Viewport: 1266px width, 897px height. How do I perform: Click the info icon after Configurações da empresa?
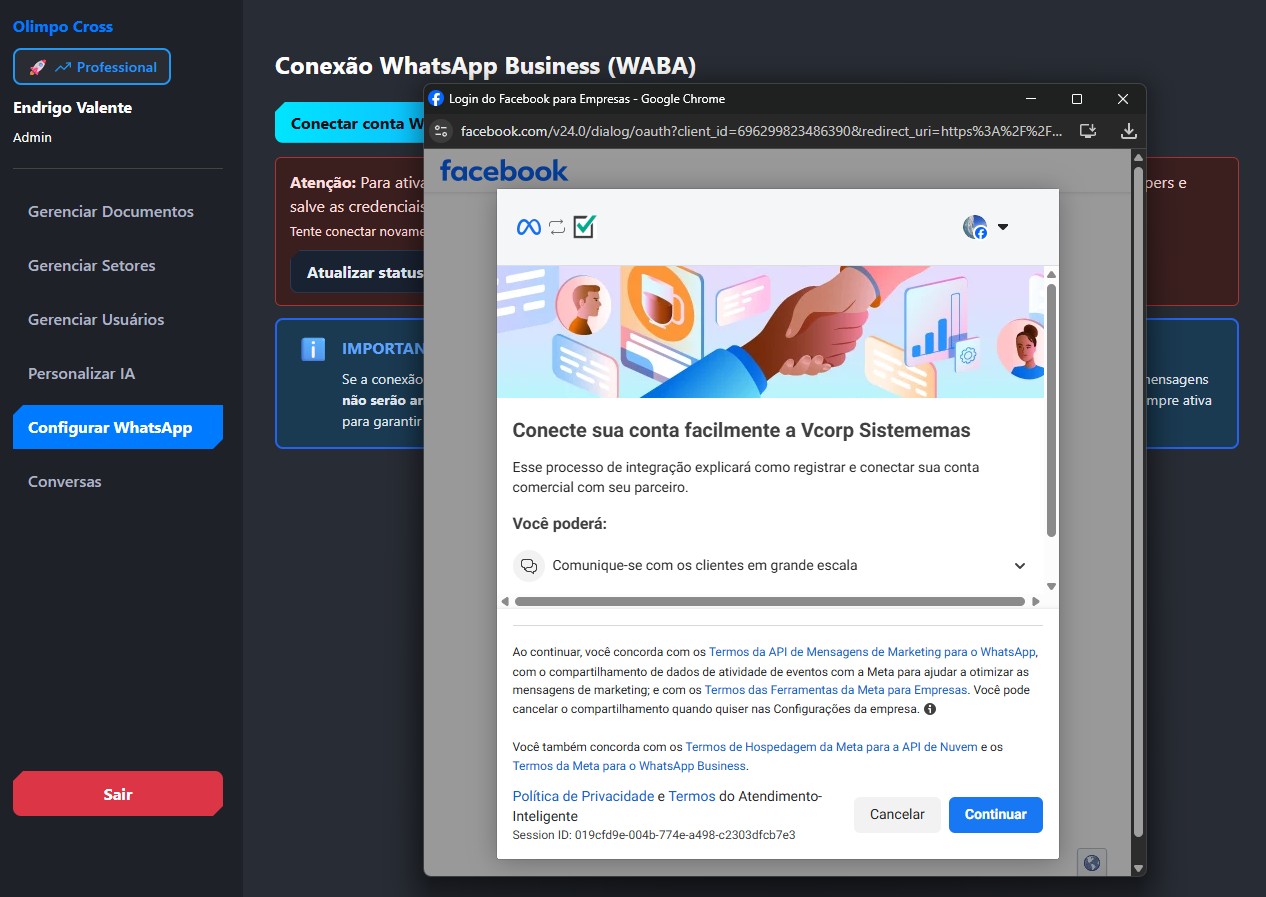click(930, 709)
